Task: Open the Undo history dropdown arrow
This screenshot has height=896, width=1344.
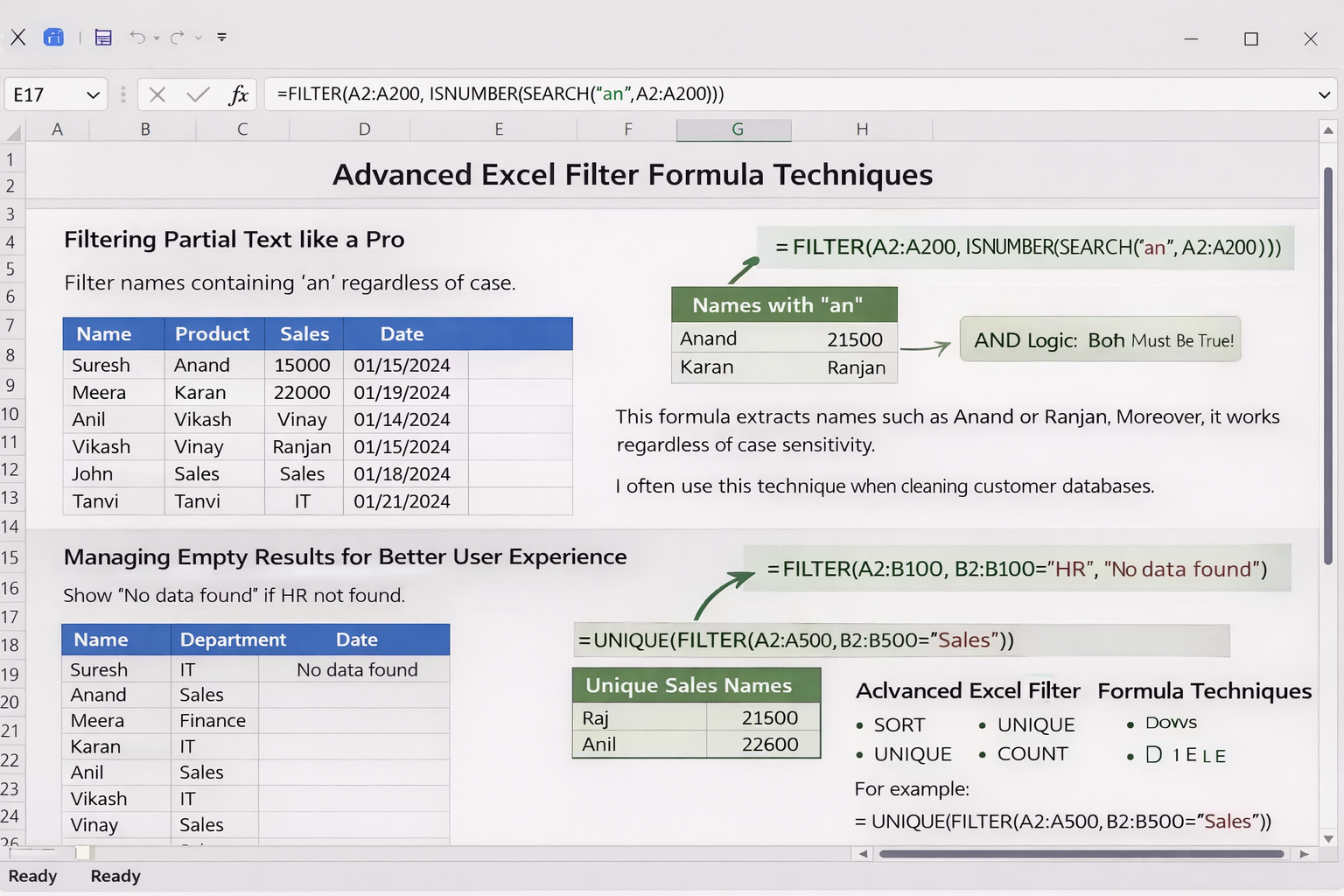Action: tap(156, 39)
